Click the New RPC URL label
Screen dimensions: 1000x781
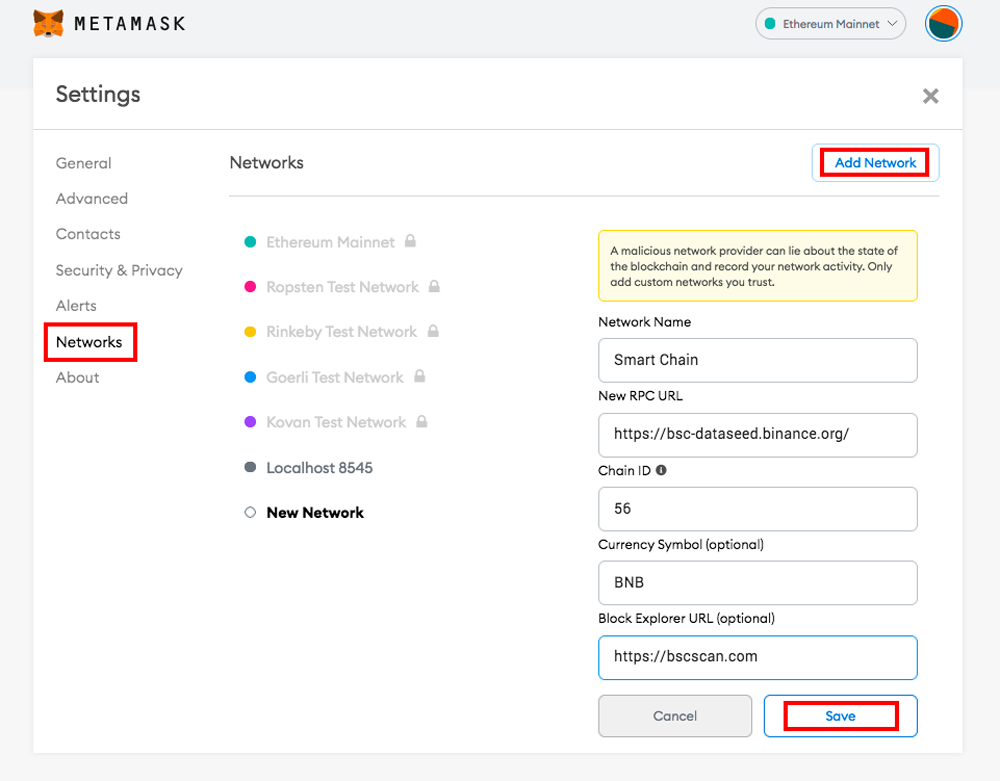click(640, 396)
